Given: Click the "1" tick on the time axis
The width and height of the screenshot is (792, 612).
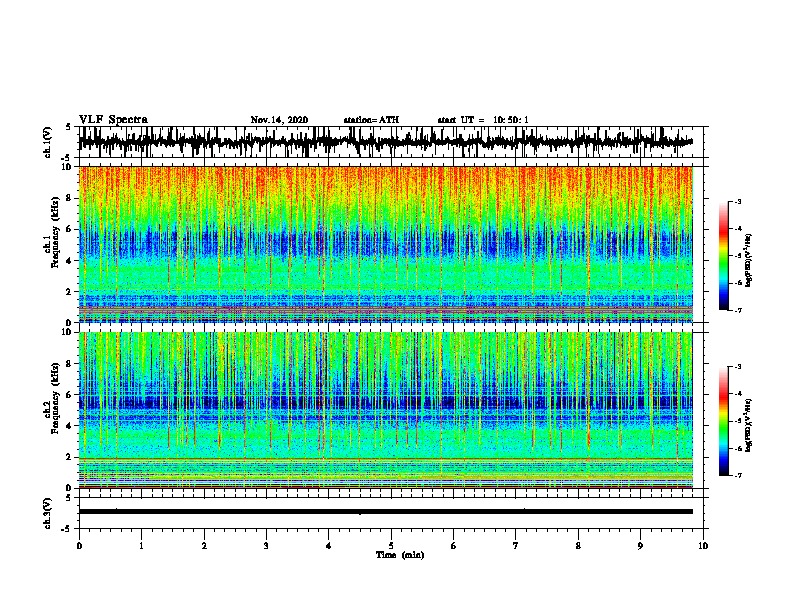Looking at the screenshot, I should click(x=141, y=546).
